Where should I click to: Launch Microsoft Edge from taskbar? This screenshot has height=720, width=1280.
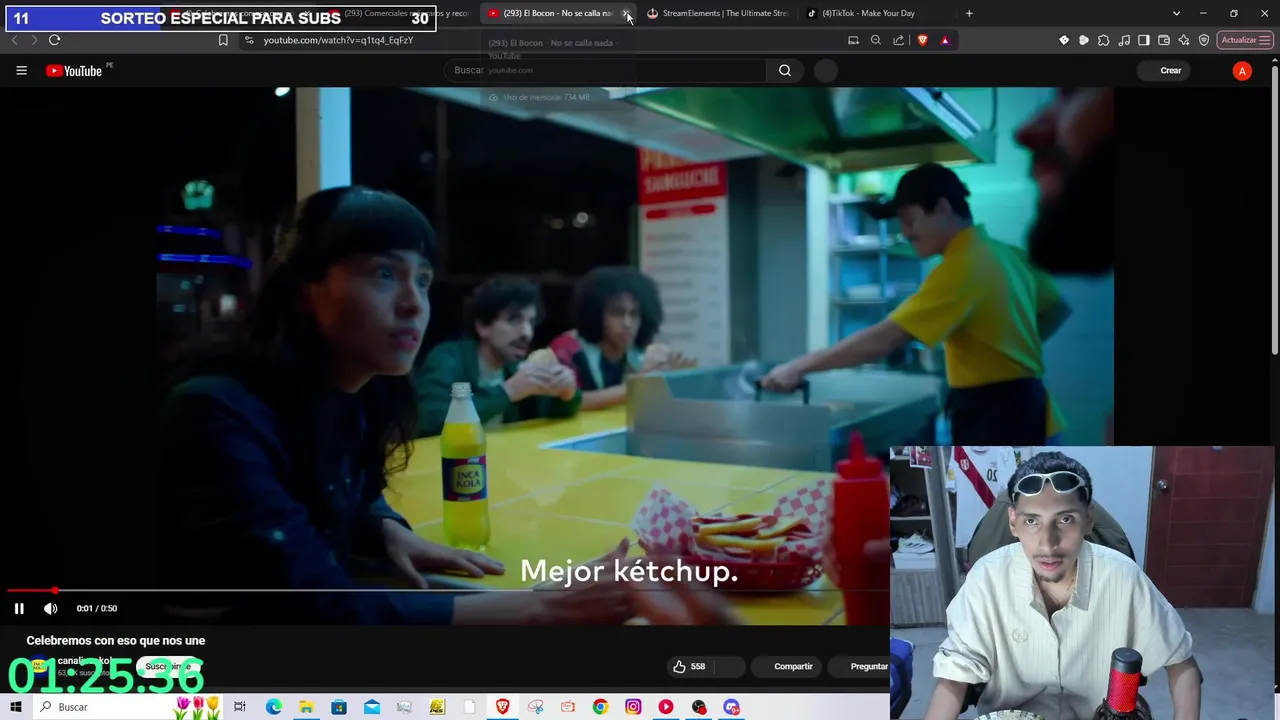[273, 707]
